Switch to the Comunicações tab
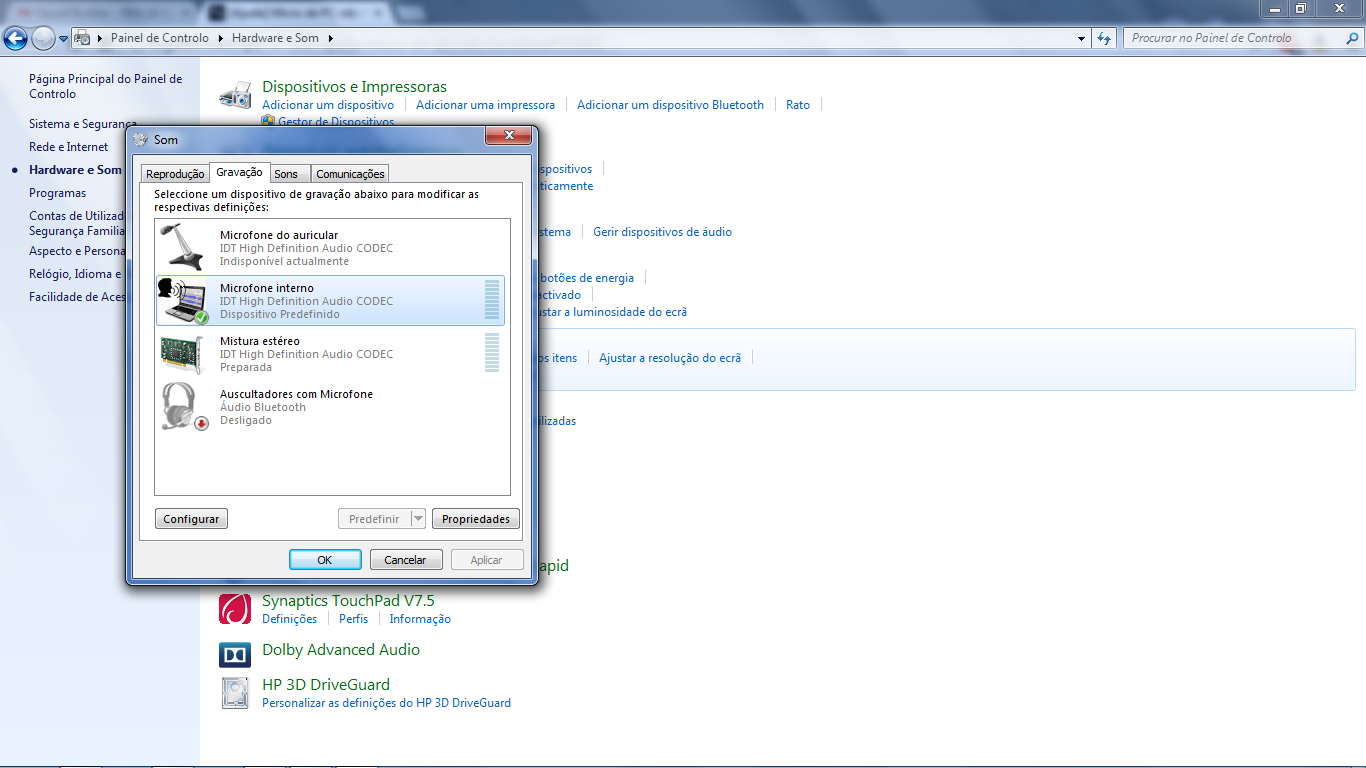 (x=350, y=174)
